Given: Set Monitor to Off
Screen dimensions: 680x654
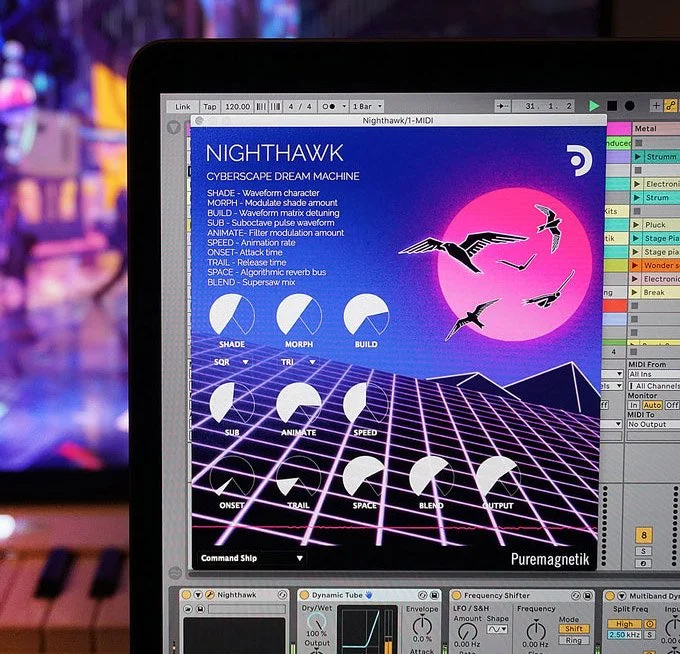Looking at the screenshot, I should (672, 405).
